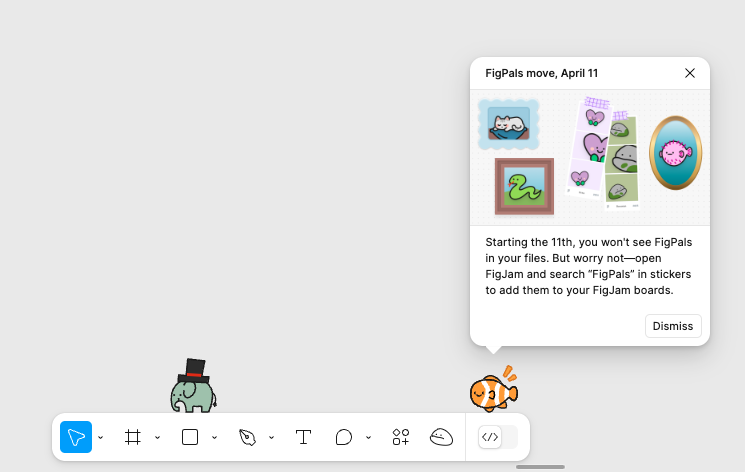Select the Pen tool
Image resolution: width=745 pixels, height=472 pixels.
click(x=247, y=437)
